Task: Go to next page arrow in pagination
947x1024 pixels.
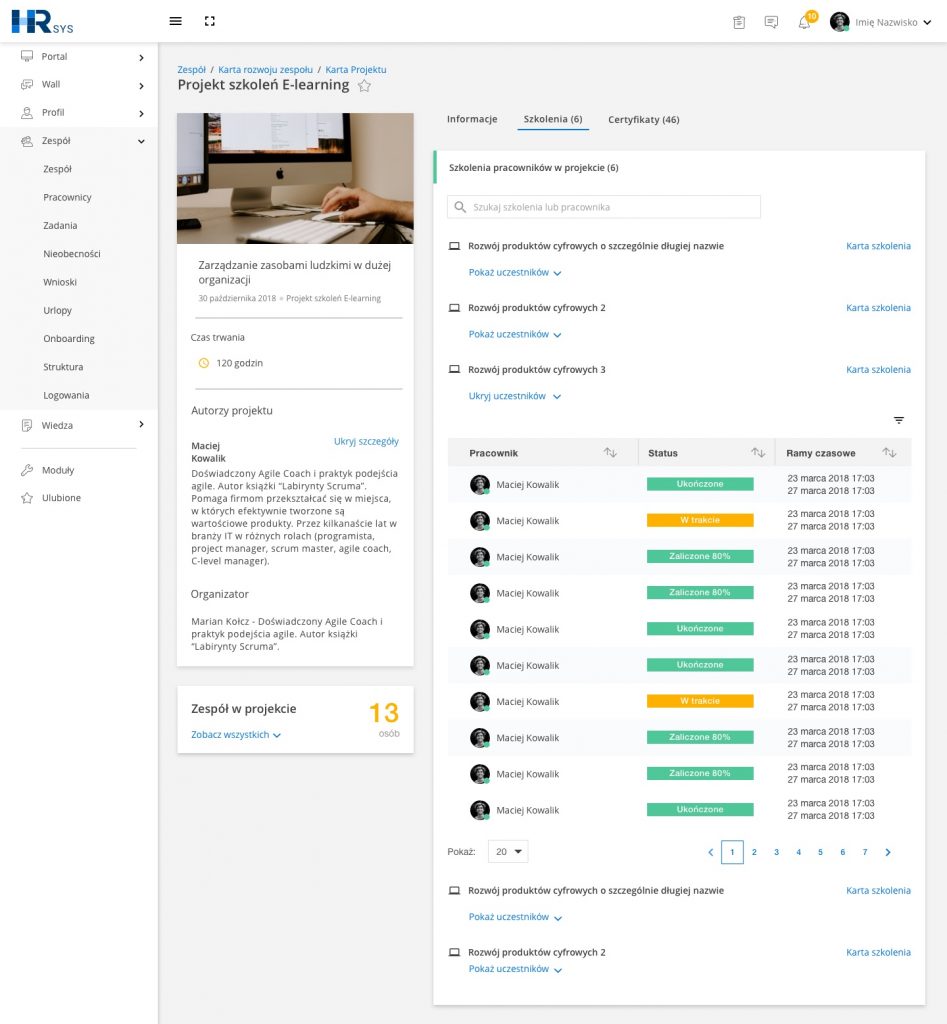Action: [x=888, y=852]
